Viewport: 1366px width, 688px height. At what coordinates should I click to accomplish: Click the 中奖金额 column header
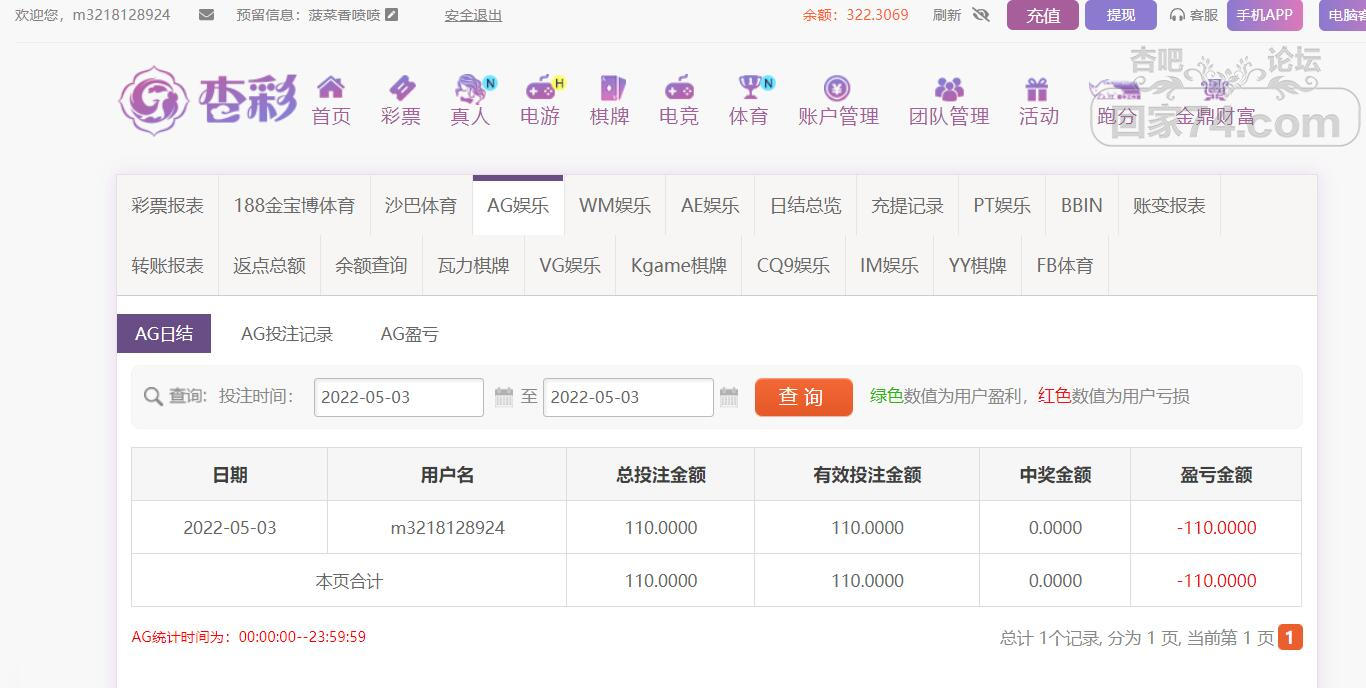tap(1055, 475)
